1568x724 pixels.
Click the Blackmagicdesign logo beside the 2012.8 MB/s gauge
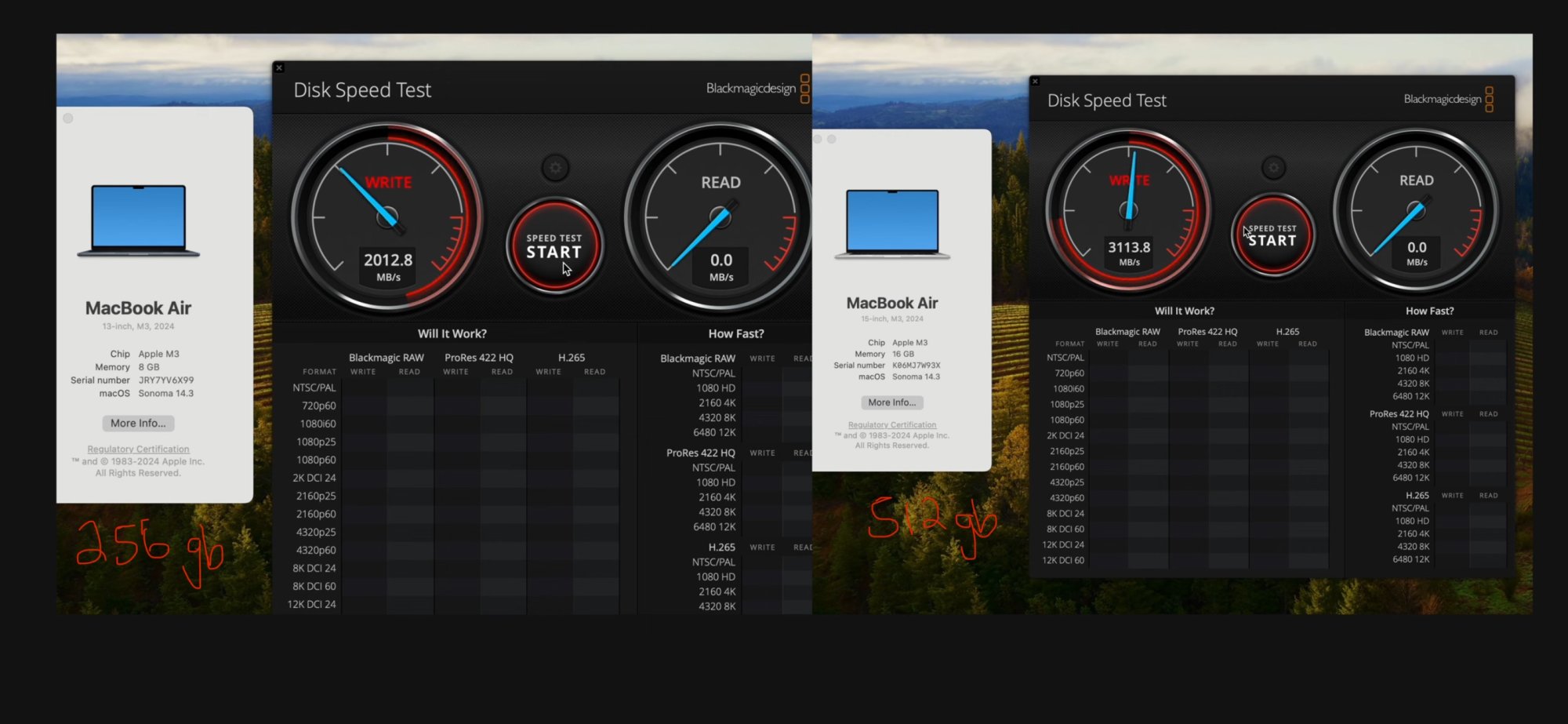[x=757, y=89]
